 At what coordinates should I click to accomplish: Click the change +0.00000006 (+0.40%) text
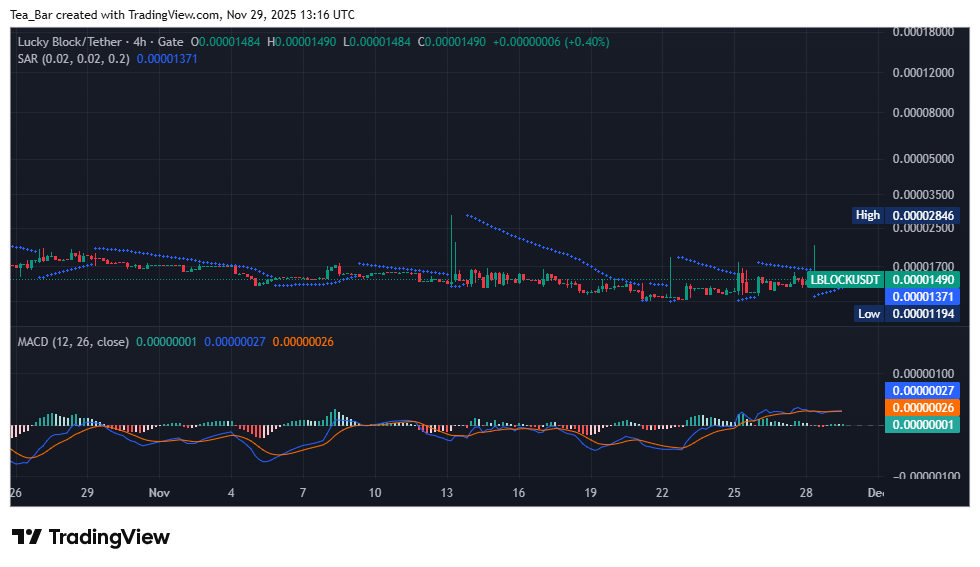coord(551,42)
